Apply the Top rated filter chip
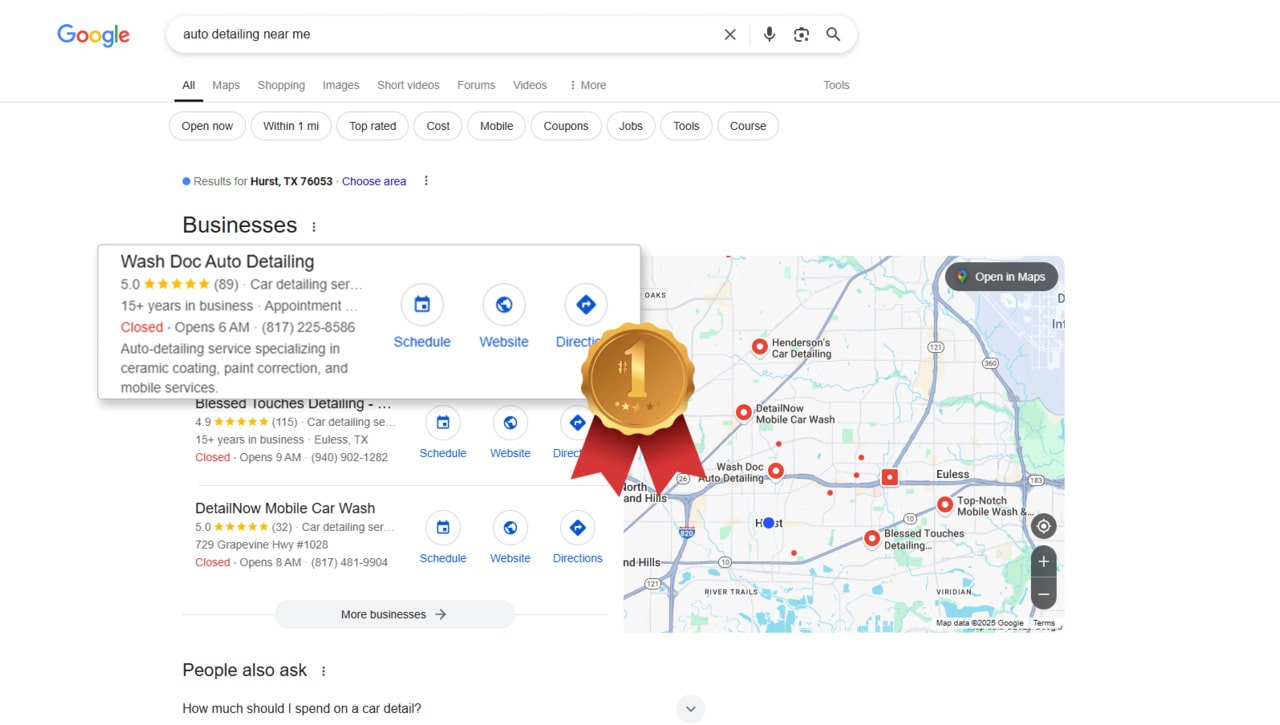 (372, 126)
